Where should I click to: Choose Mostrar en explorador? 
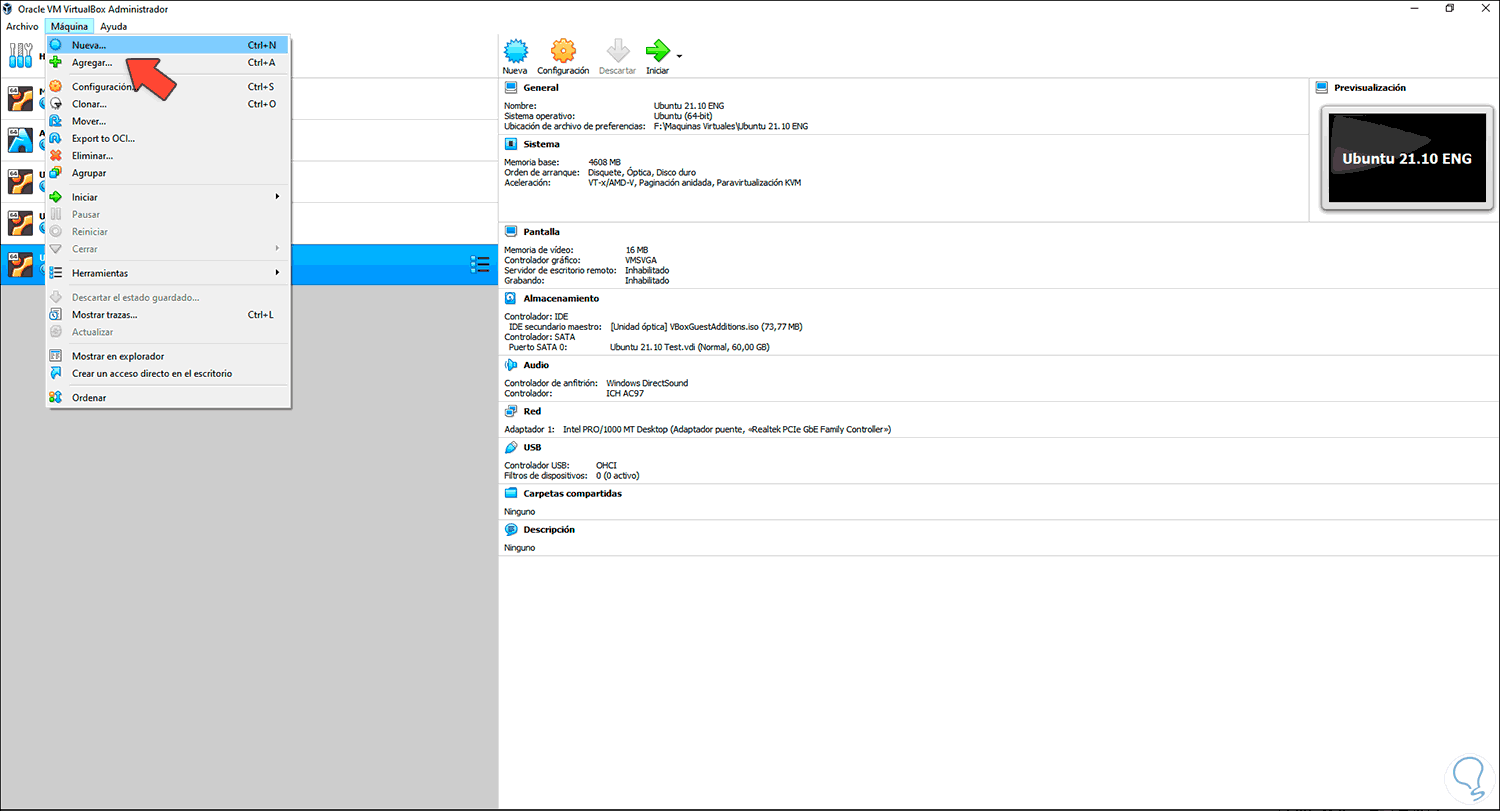point(168,356)
